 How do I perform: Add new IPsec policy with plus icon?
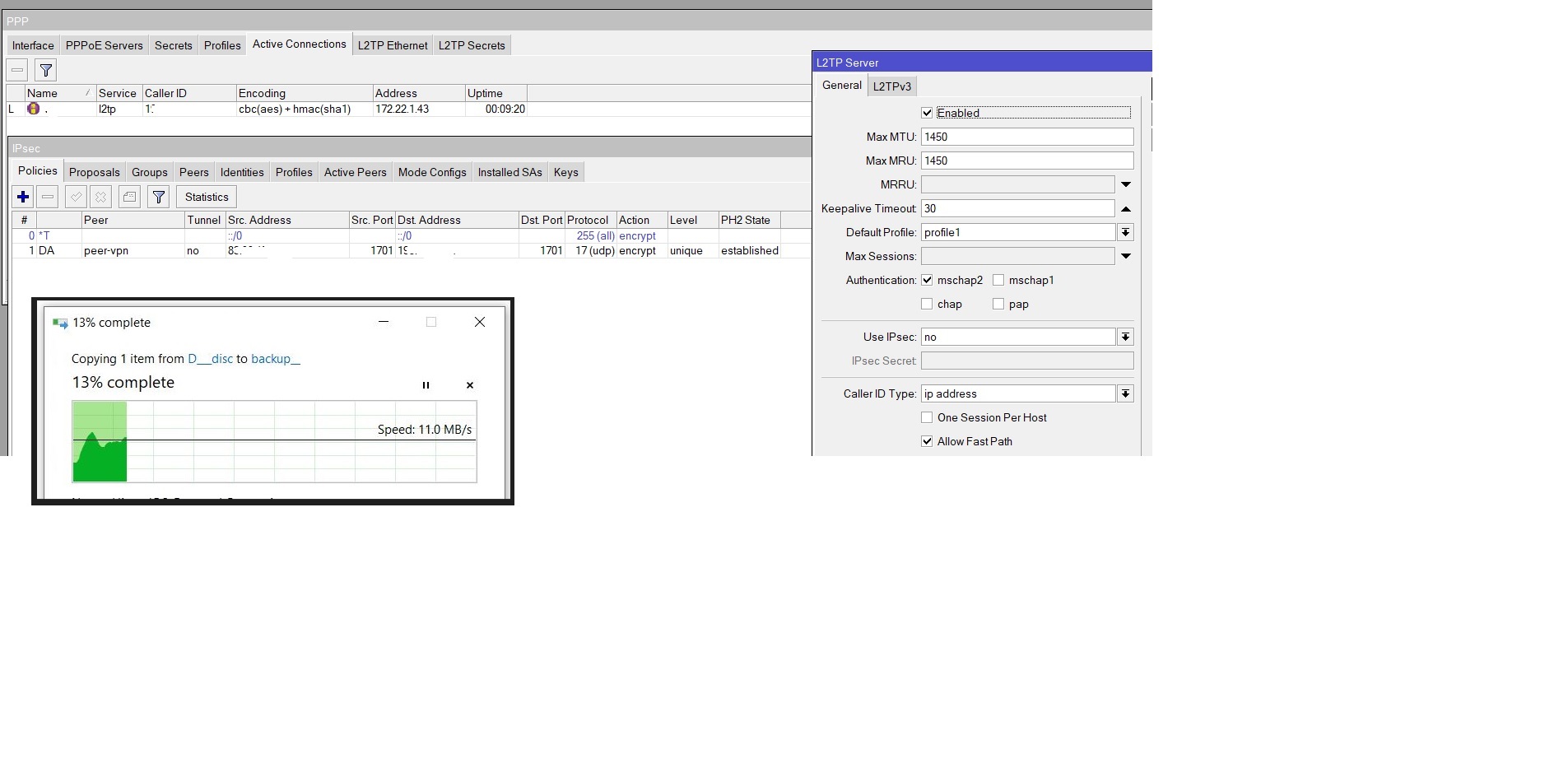[x=23, y=197]
